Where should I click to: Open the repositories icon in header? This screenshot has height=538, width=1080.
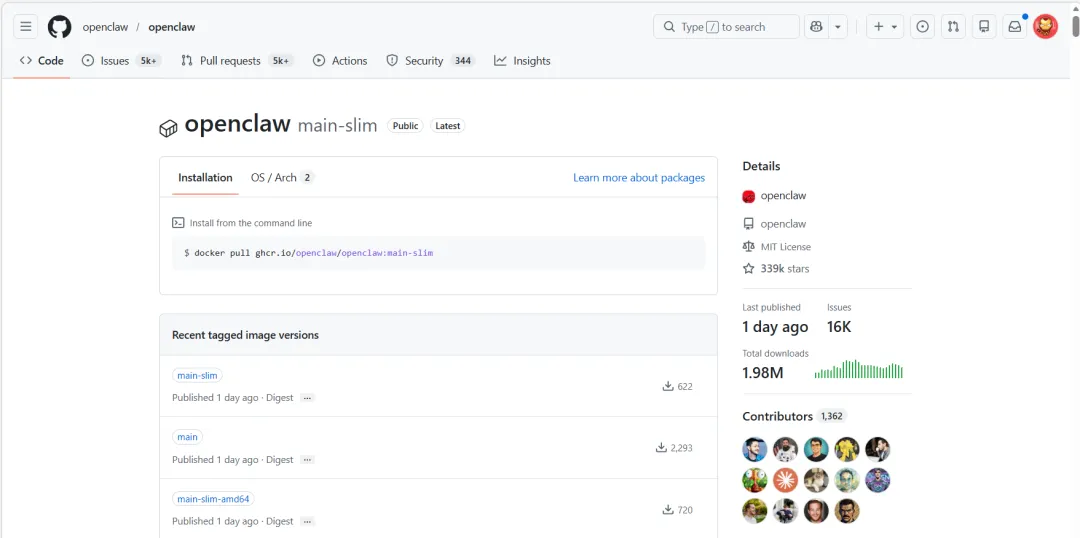coord(984,27)
